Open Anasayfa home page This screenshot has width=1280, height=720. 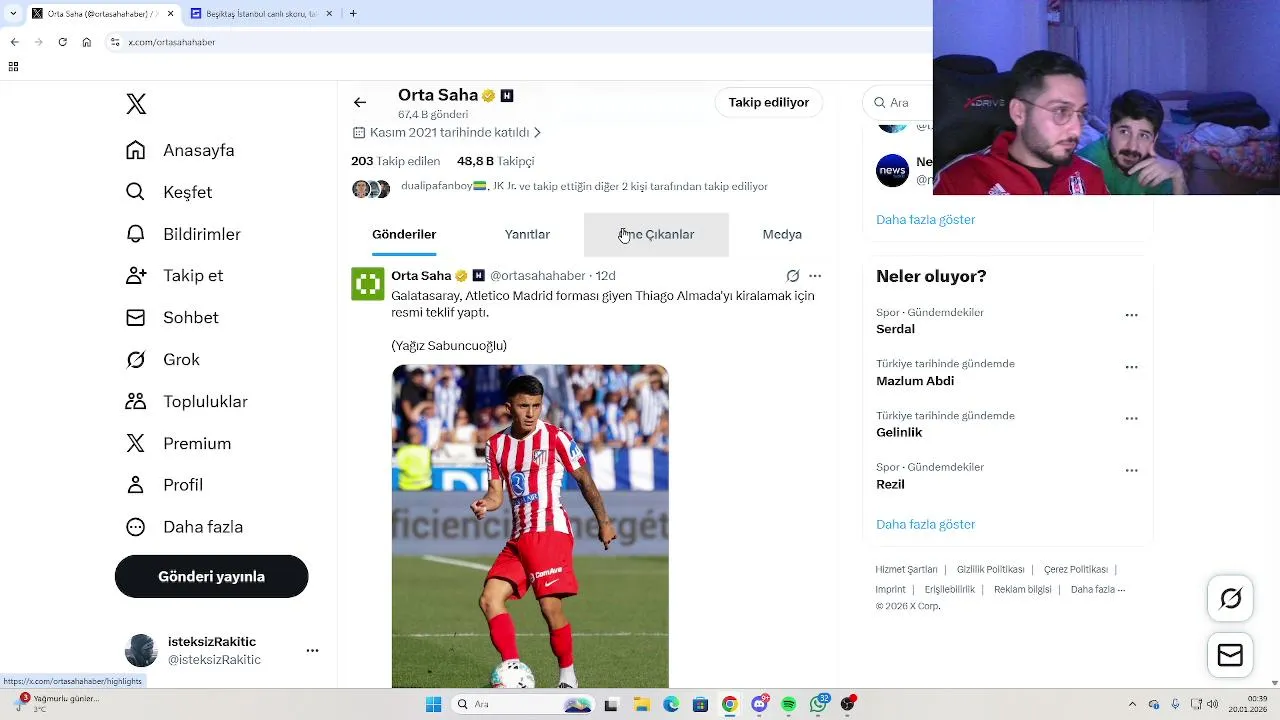[180, 150]
